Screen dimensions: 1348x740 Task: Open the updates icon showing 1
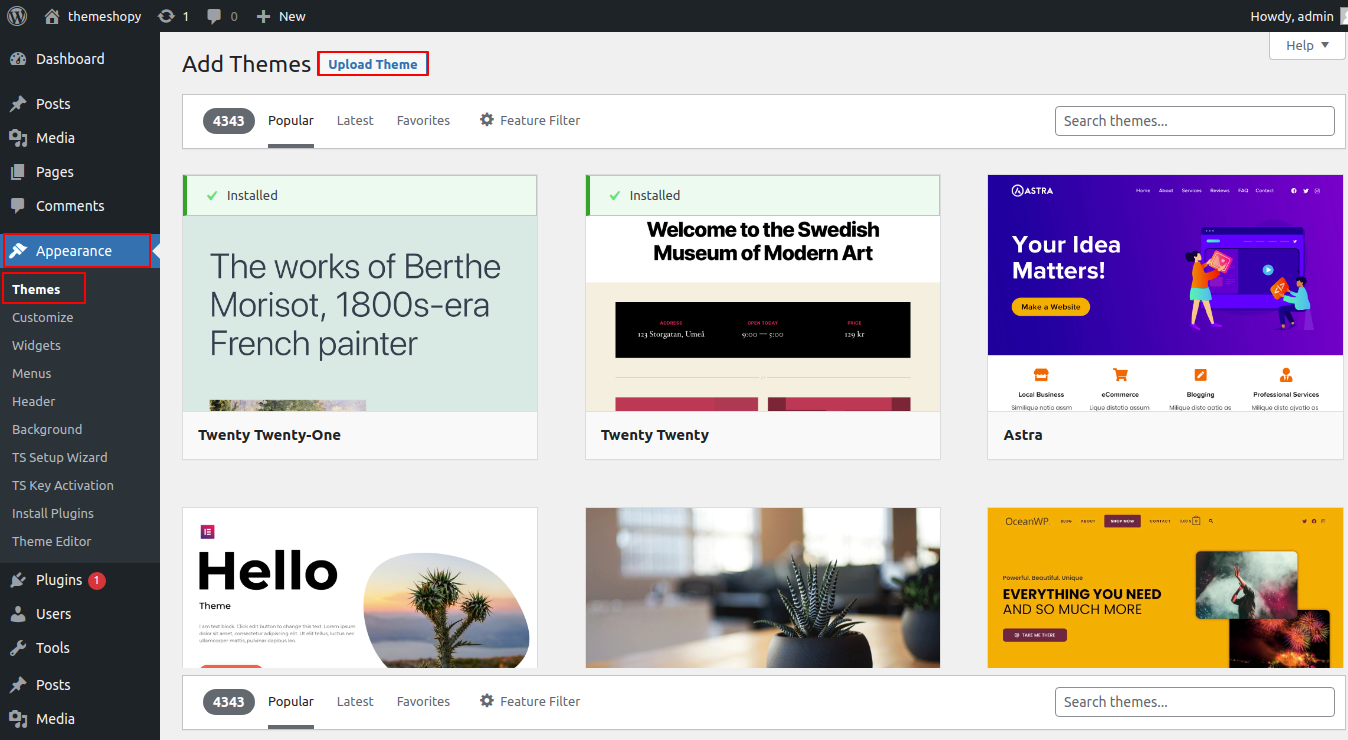point(166,16)
